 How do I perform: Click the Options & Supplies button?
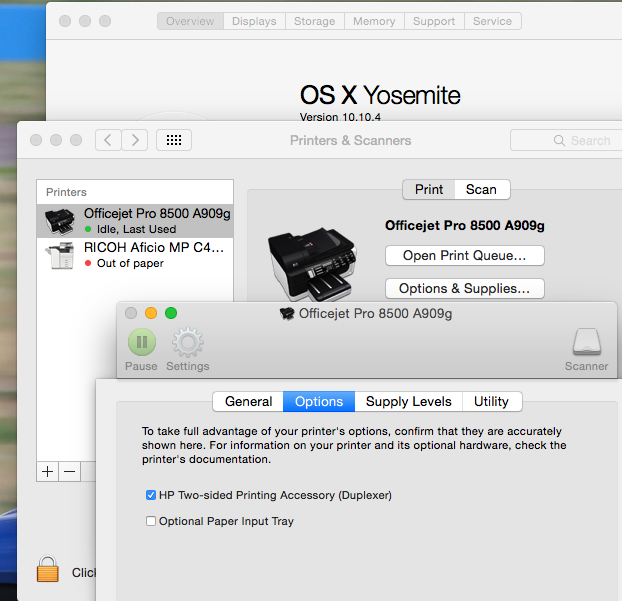(465, 288)
